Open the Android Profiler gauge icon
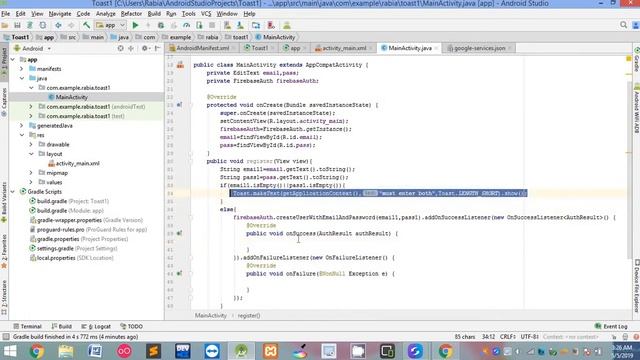 (x=187, y=25)
